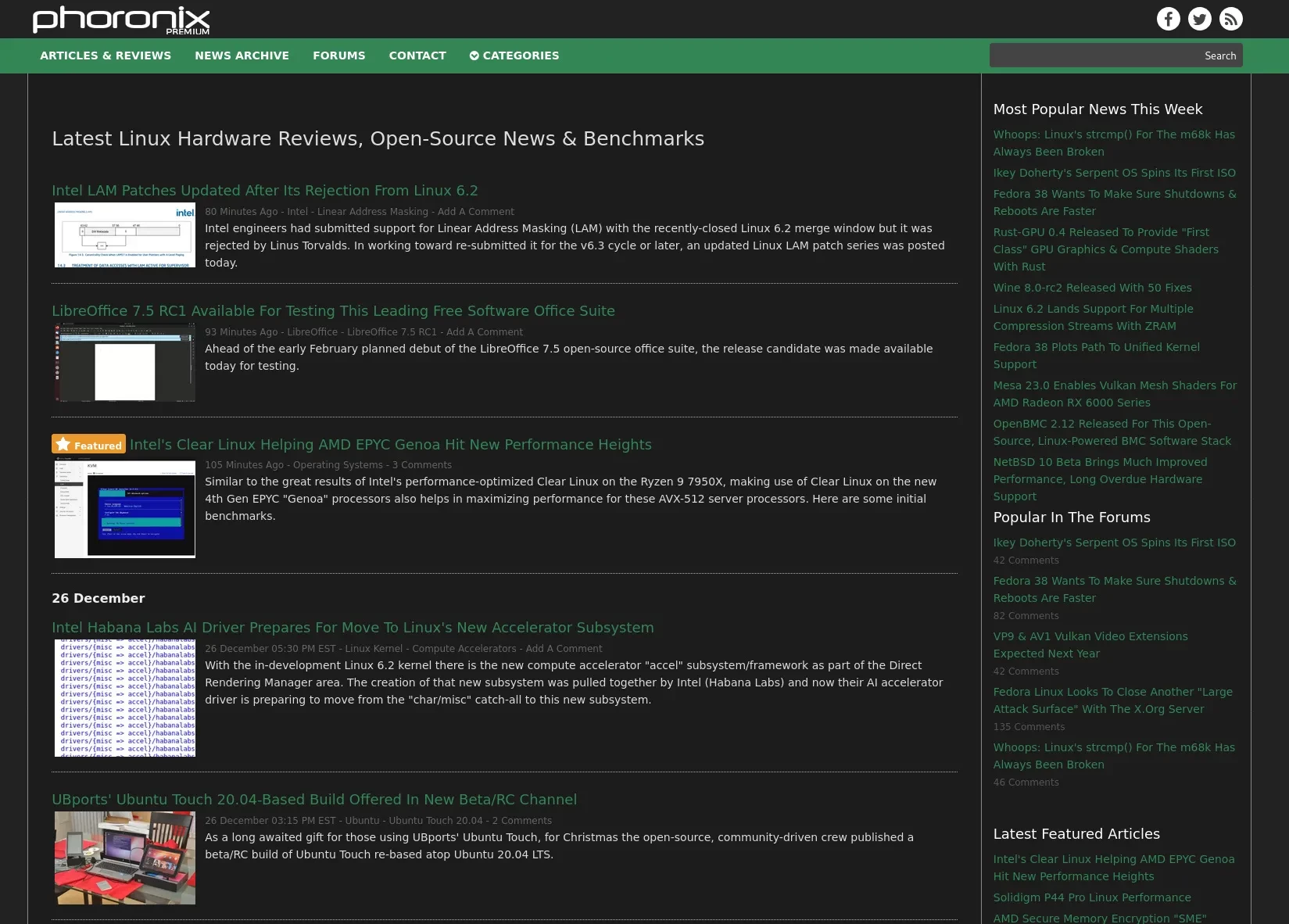
Task: Open Articles & Reviews menu
Action: [x=106, y=56]
